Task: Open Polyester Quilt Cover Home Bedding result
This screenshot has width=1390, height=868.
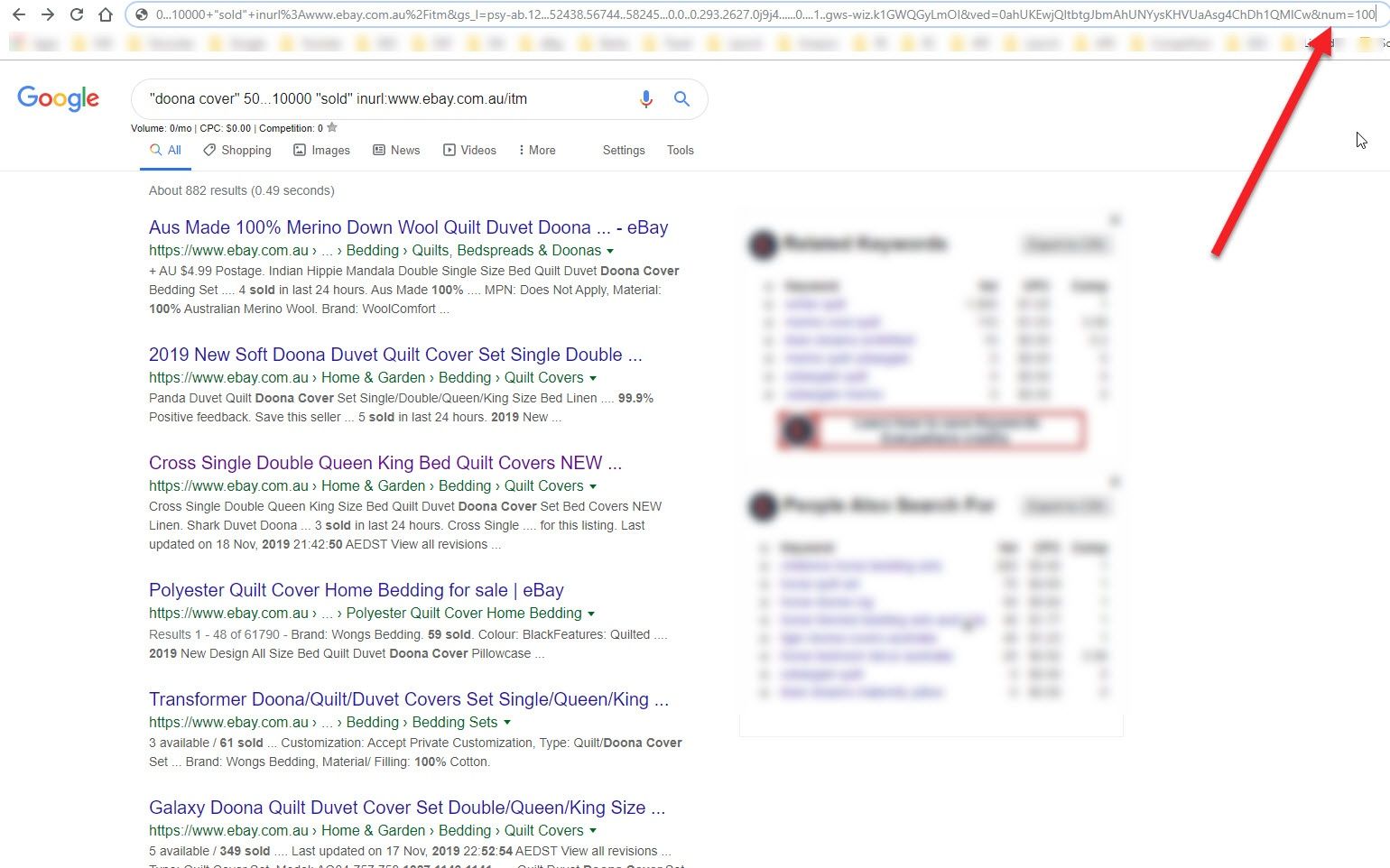Action: pos(357,590)
